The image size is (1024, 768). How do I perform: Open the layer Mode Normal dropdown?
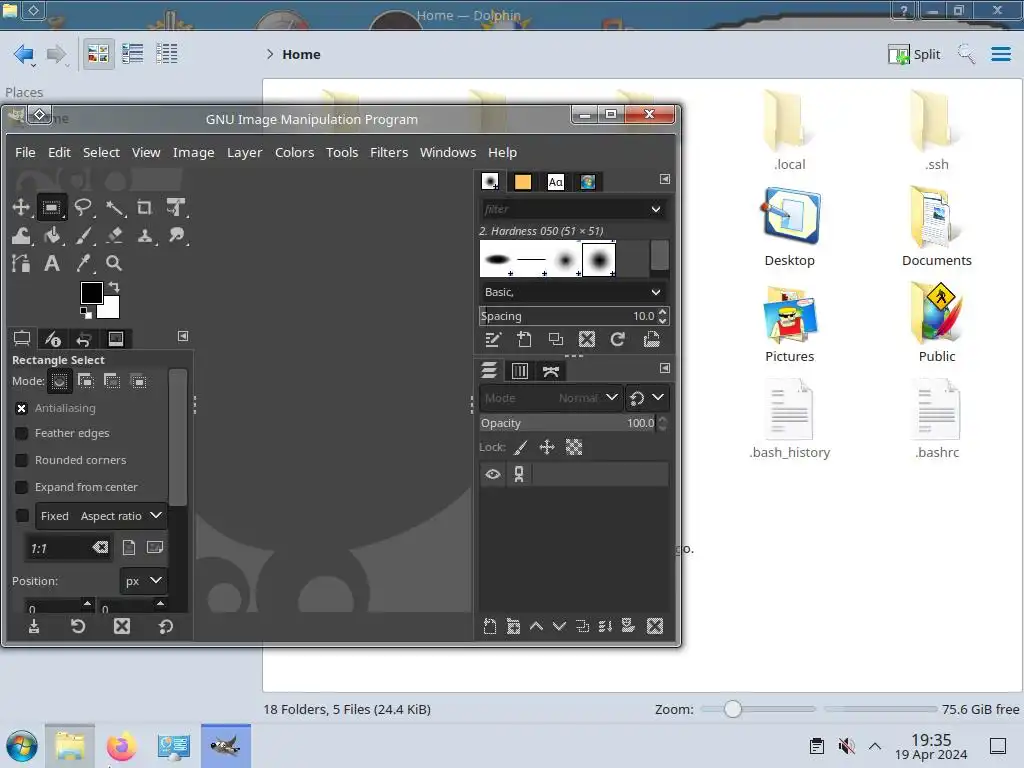[550, 398]
